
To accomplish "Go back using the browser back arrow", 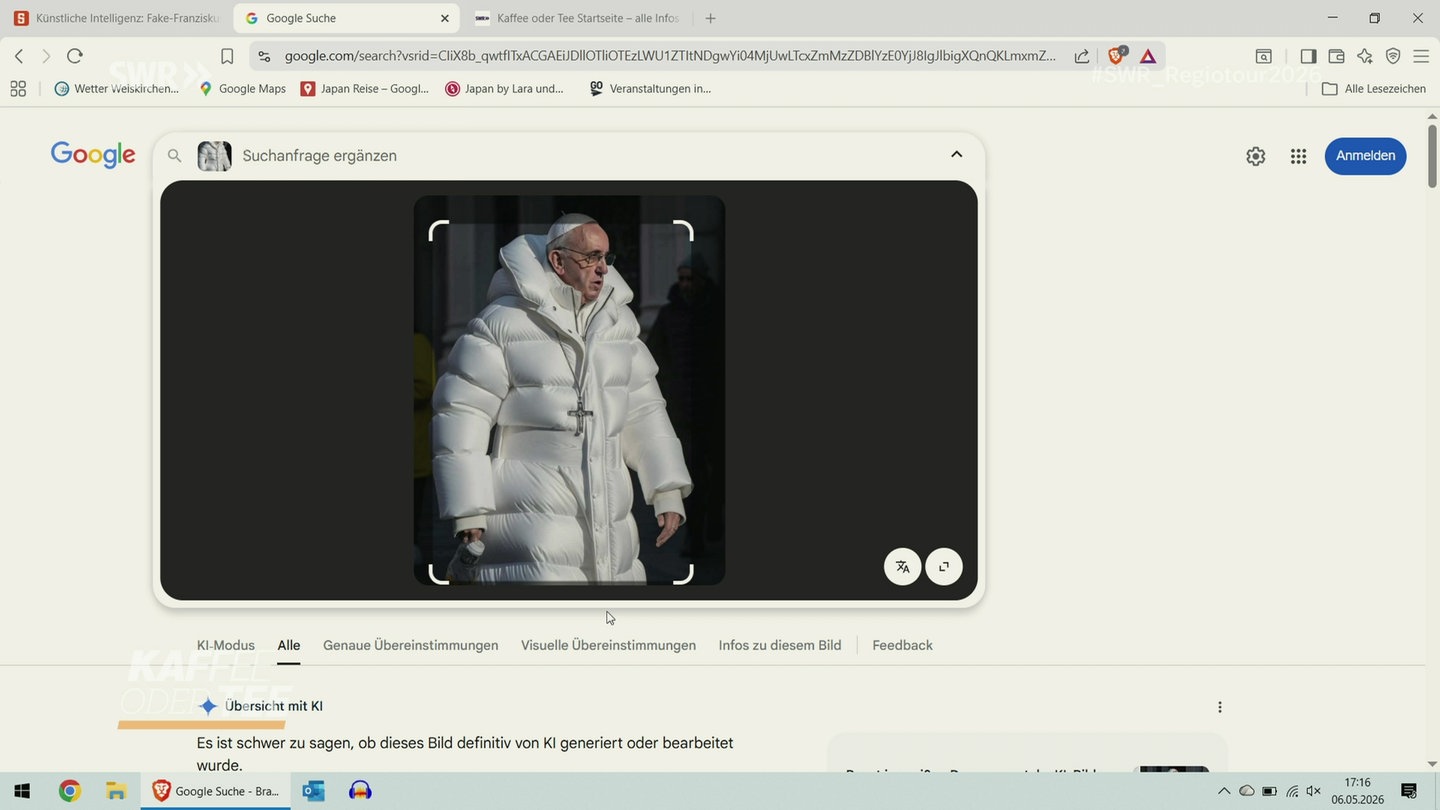I will pyautogui.click(x=19, y=56).
